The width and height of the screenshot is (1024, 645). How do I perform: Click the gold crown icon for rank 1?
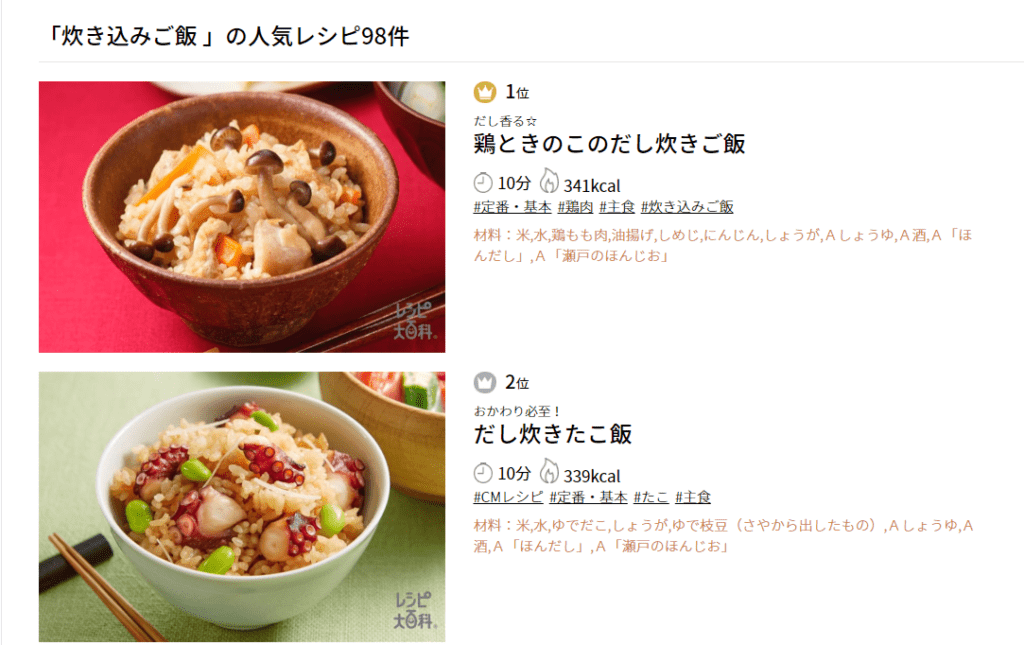pos(485,92)
